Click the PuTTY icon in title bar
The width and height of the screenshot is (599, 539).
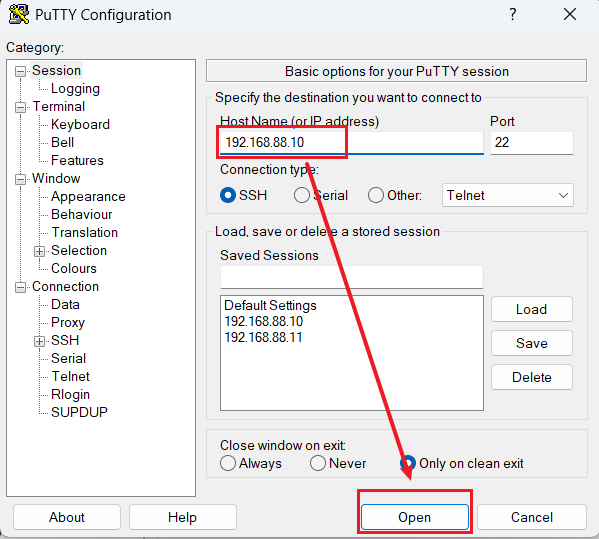click(x=19, y=15)
